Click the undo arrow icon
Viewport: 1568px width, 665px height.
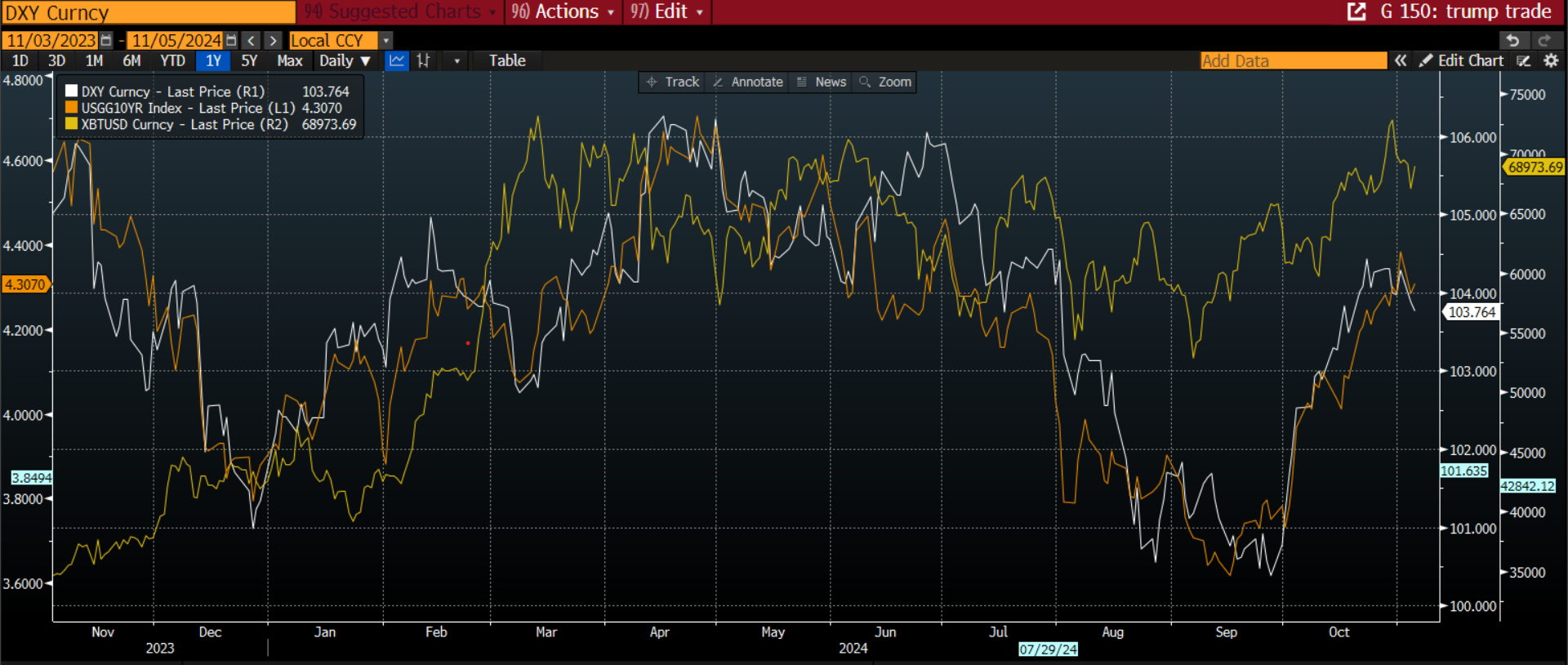click(1512, 40)
